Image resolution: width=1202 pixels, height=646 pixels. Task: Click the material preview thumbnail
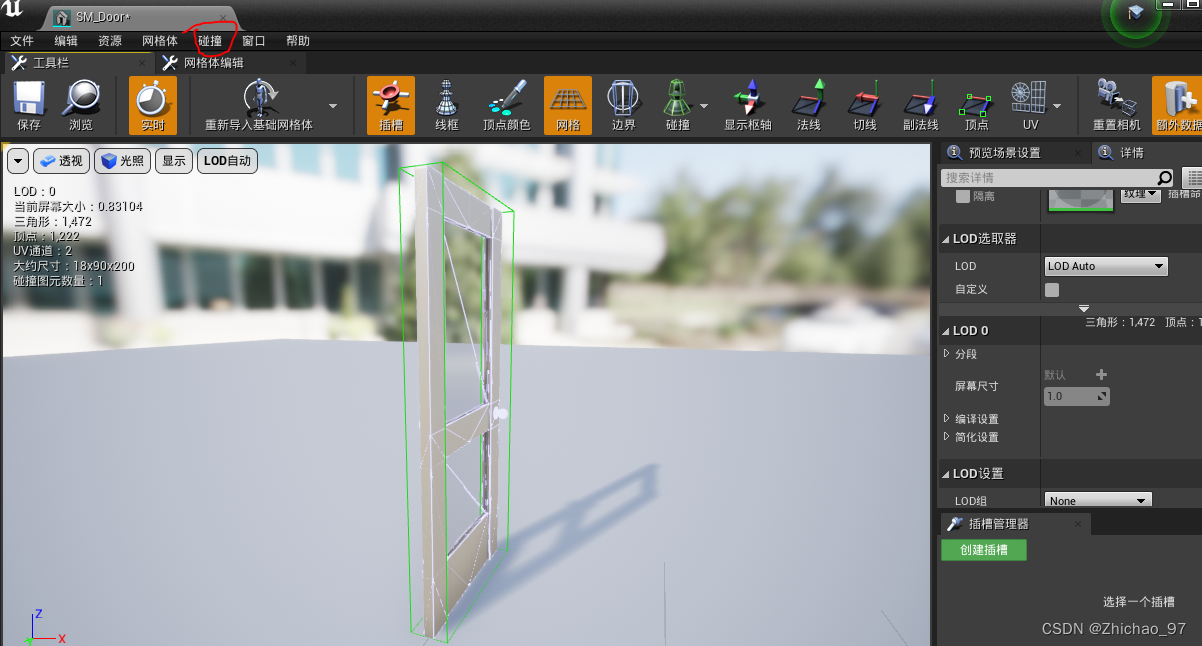(x=1081, y=199)
